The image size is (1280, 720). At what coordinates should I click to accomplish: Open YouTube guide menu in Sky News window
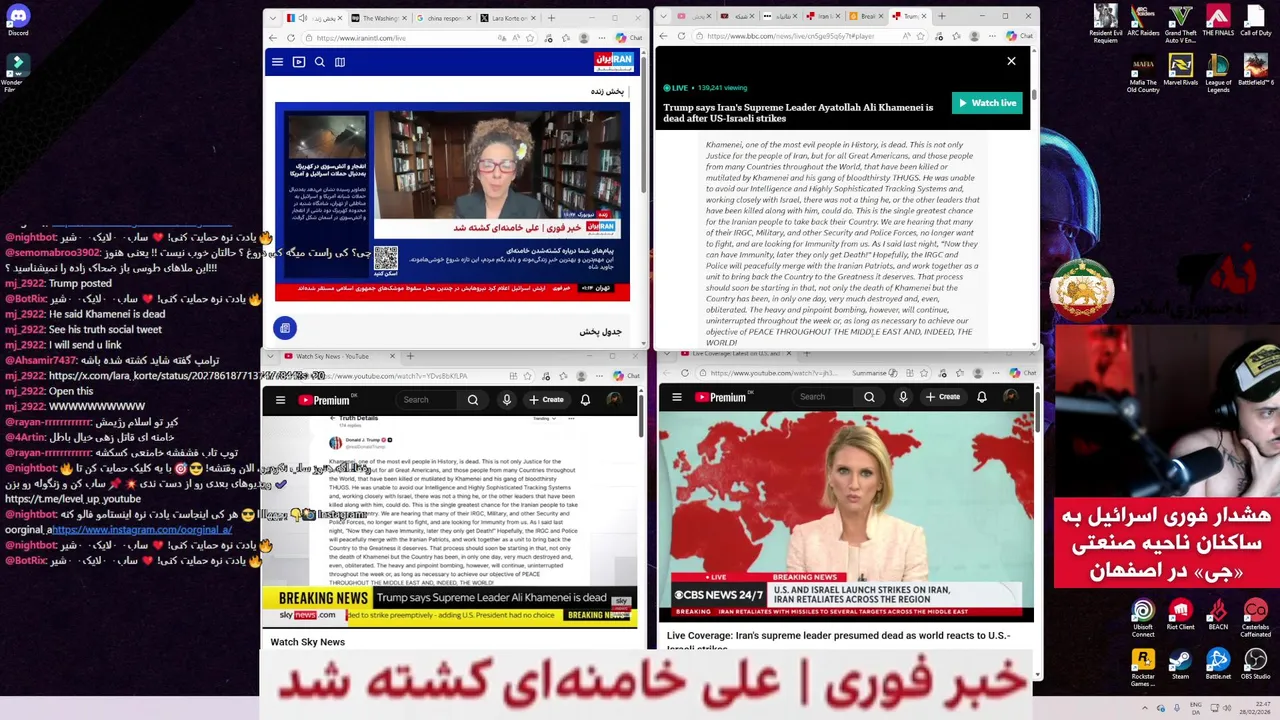(280, 400)
